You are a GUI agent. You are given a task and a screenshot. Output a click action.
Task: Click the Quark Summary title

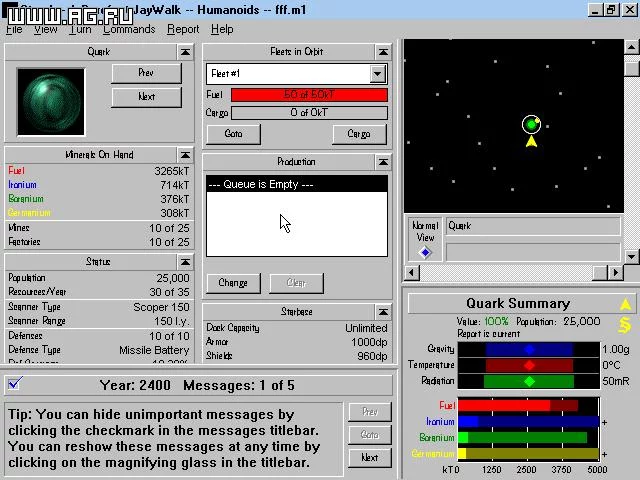tap(518, 304)
